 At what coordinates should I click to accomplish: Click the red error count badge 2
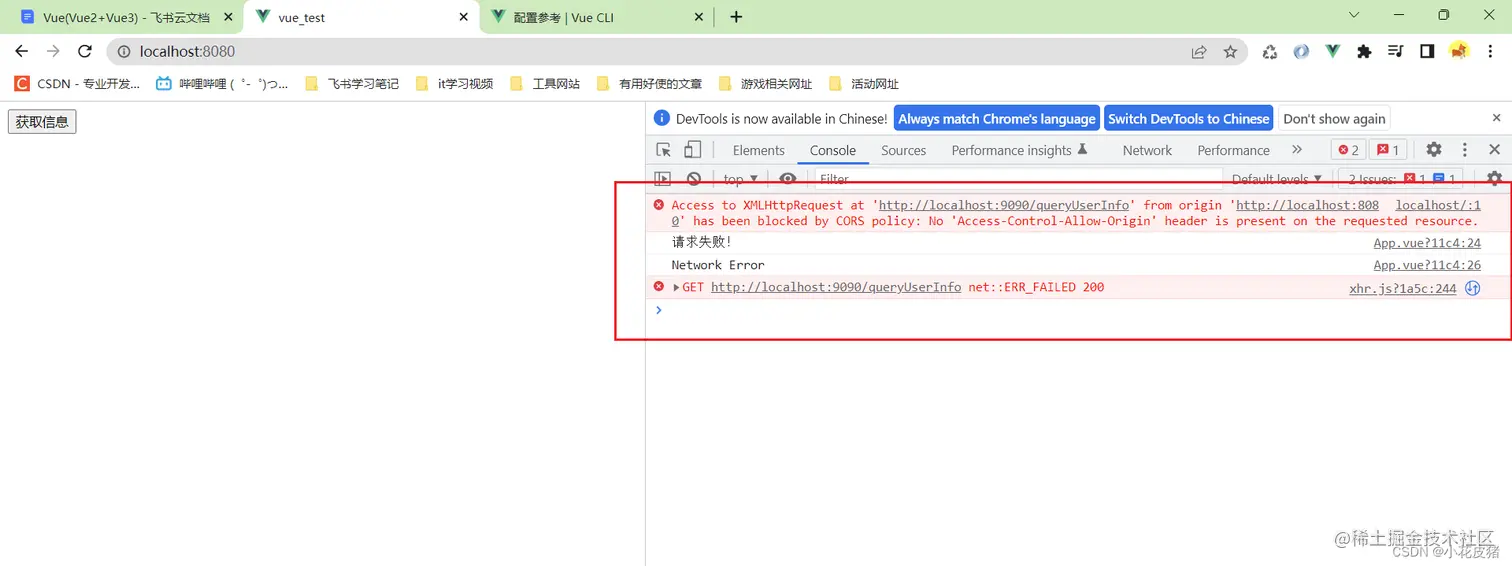(x=1348, y=150)
